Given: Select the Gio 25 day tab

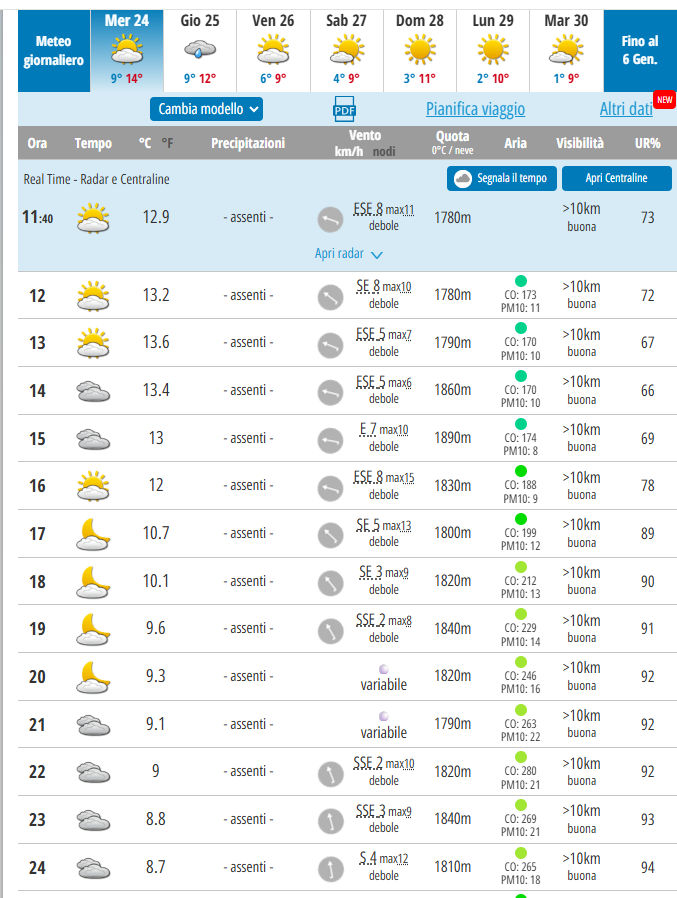Looking at the screenshot, I should 199,50.
